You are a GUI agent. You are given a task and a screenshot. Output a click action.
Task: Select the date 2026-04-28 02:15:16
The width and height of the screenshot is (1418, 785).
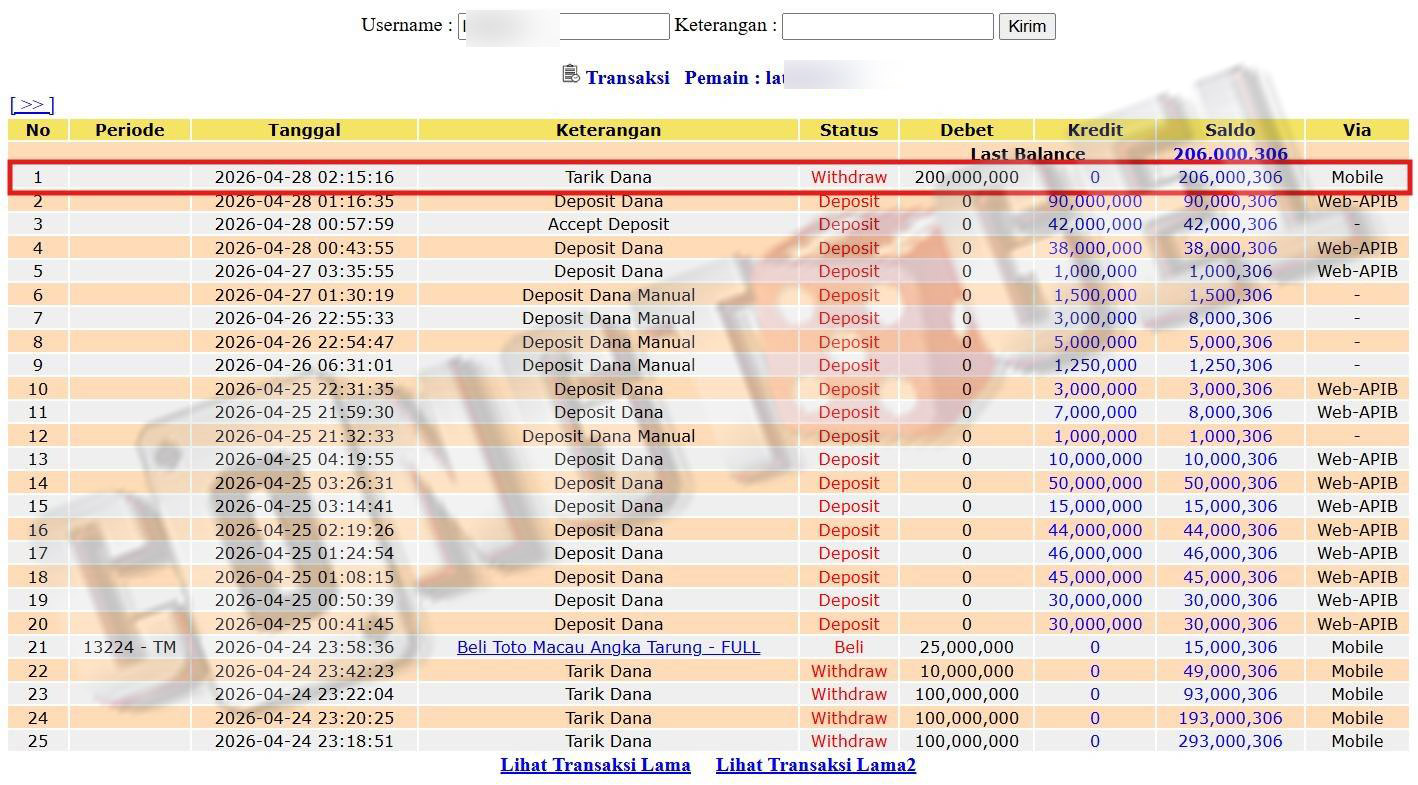click(304, 177)
